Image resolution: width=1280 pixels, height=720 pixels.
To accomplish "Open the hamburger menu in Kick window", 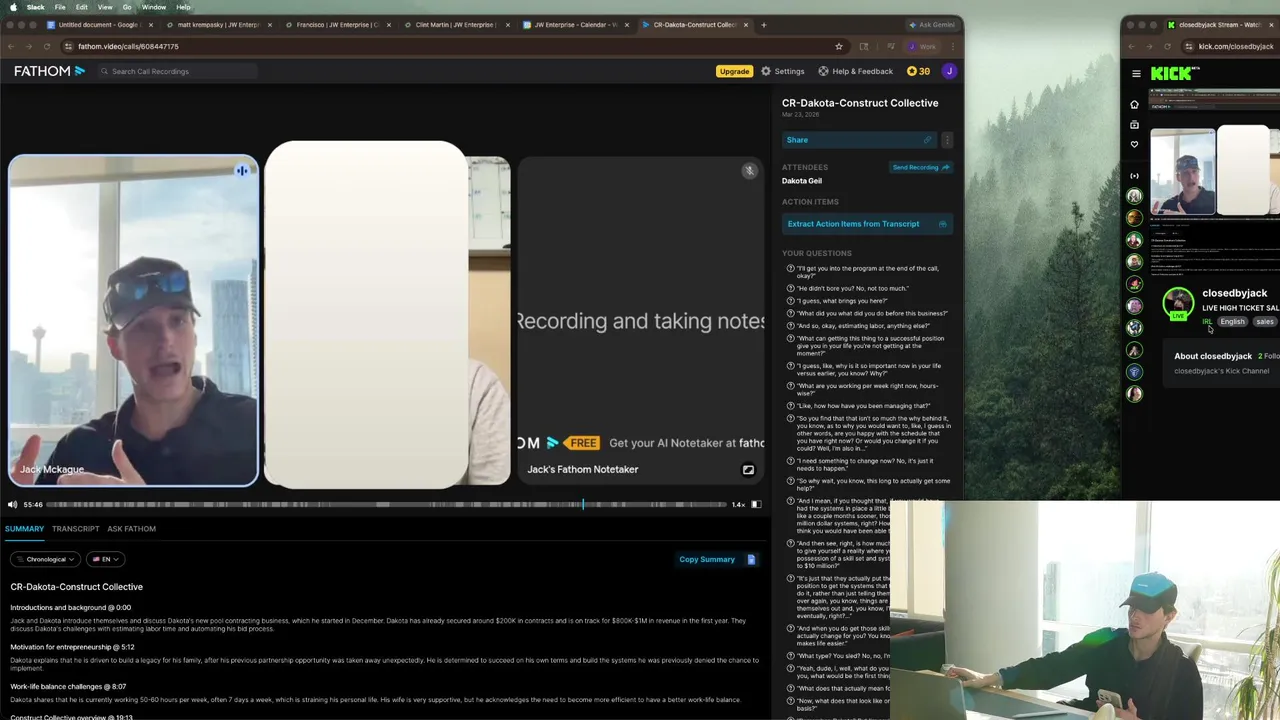I will pyautogui.click(x=1136, y=73).
